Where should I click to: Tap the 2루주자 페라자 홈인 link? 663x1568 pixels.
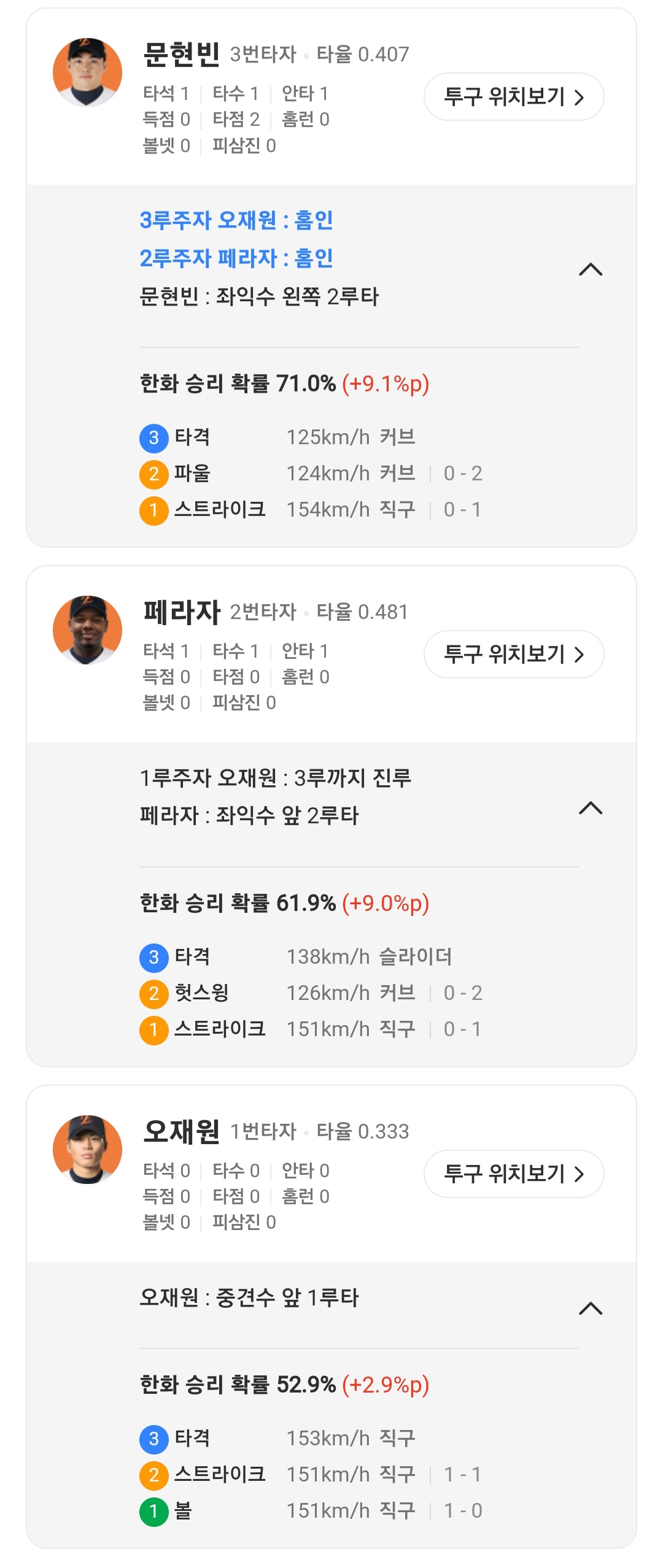pos(236,258)
